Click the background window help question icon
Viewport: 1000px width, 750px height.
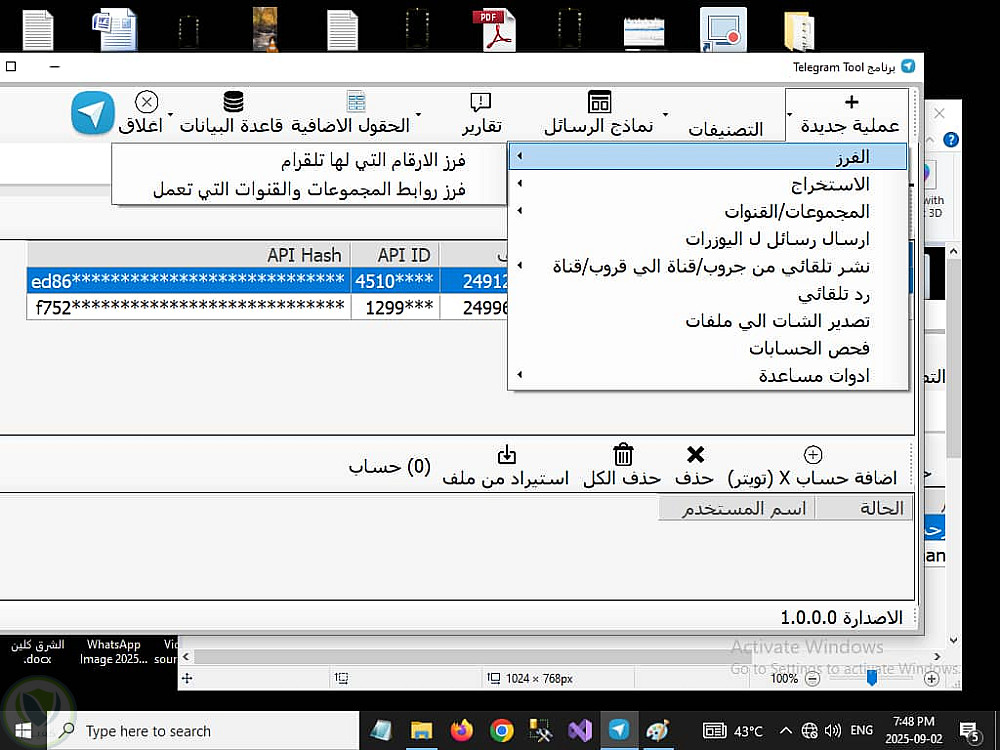[950, 139]
